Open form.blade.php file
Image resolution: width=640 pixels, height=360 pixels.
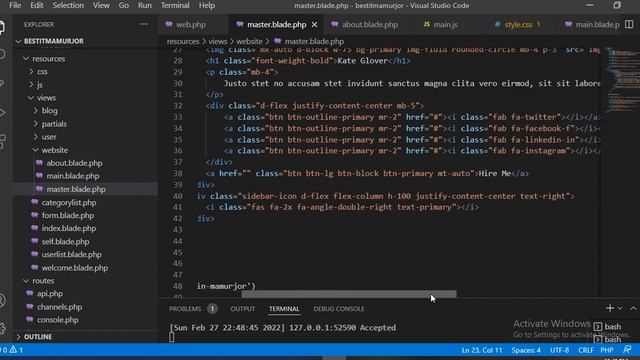pyautogui.click(x=67, y=215)
